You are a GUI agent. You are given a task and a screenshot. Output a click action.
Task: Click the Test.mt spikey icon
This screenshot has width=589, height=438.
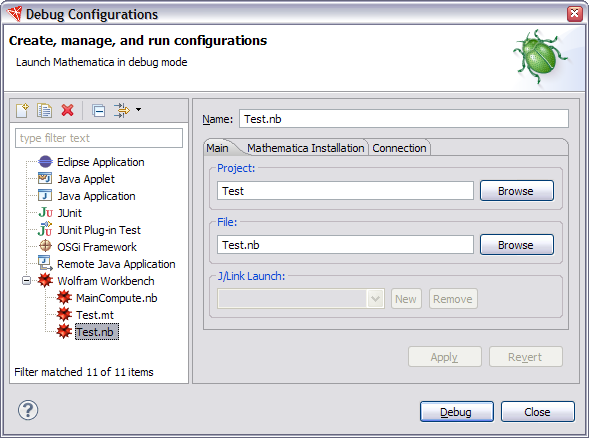(64, 314)
